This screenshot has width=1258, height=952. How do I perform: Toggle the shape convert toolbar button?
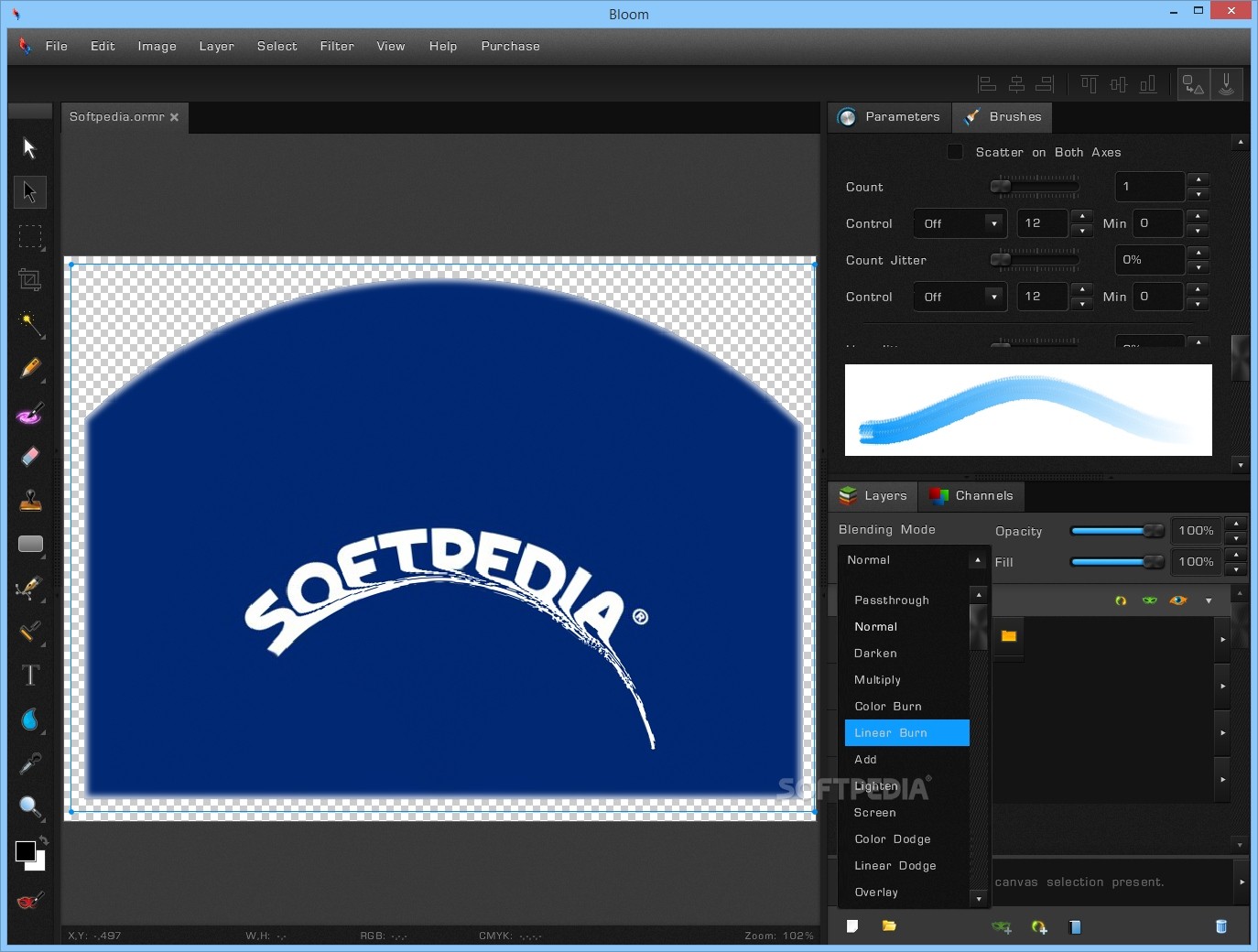click(1193, 84)
